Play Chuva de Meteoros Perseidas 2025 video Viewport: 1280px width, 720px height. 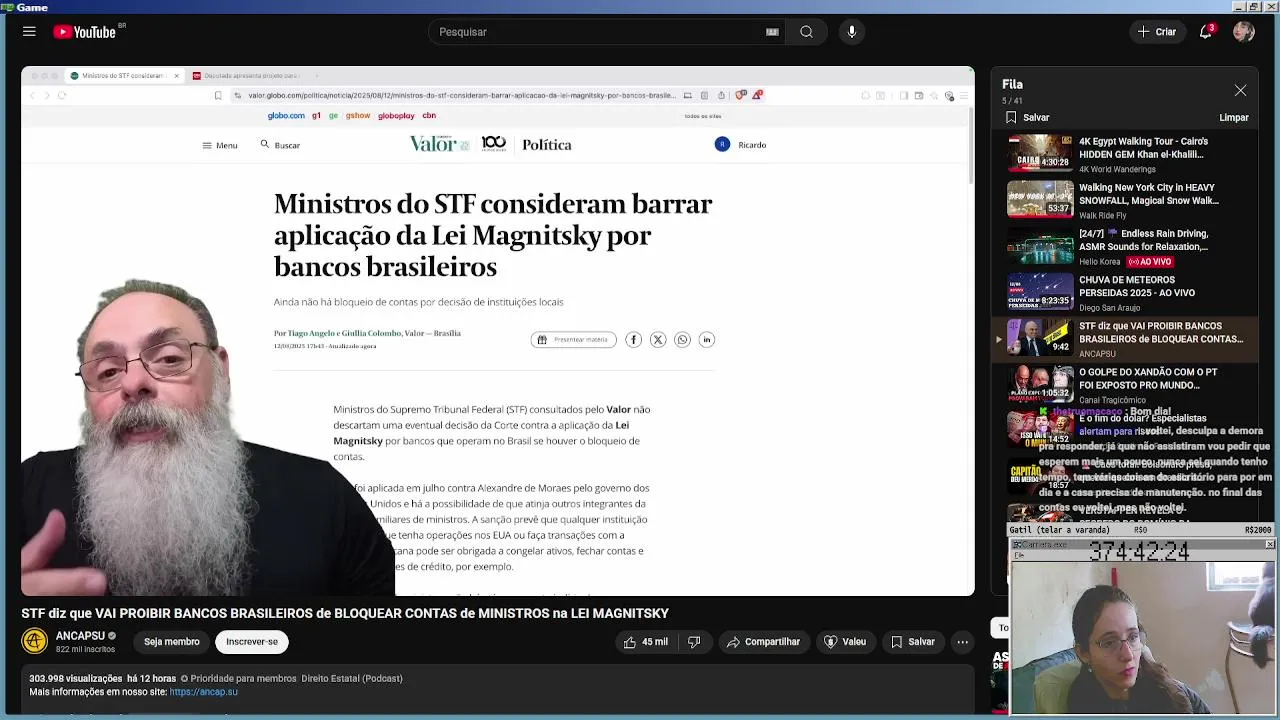coord(1125,293)
